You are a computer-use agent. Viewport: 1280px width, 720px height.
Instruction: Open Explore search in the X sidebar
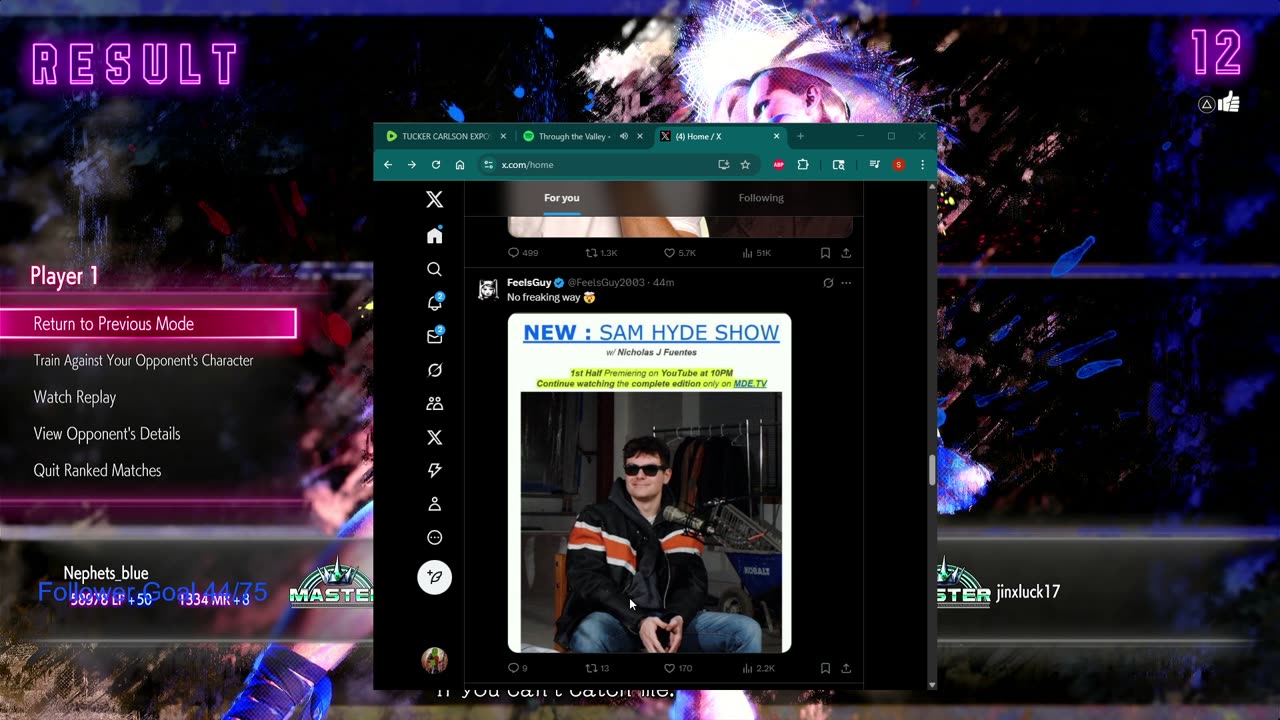pos(434,269)
